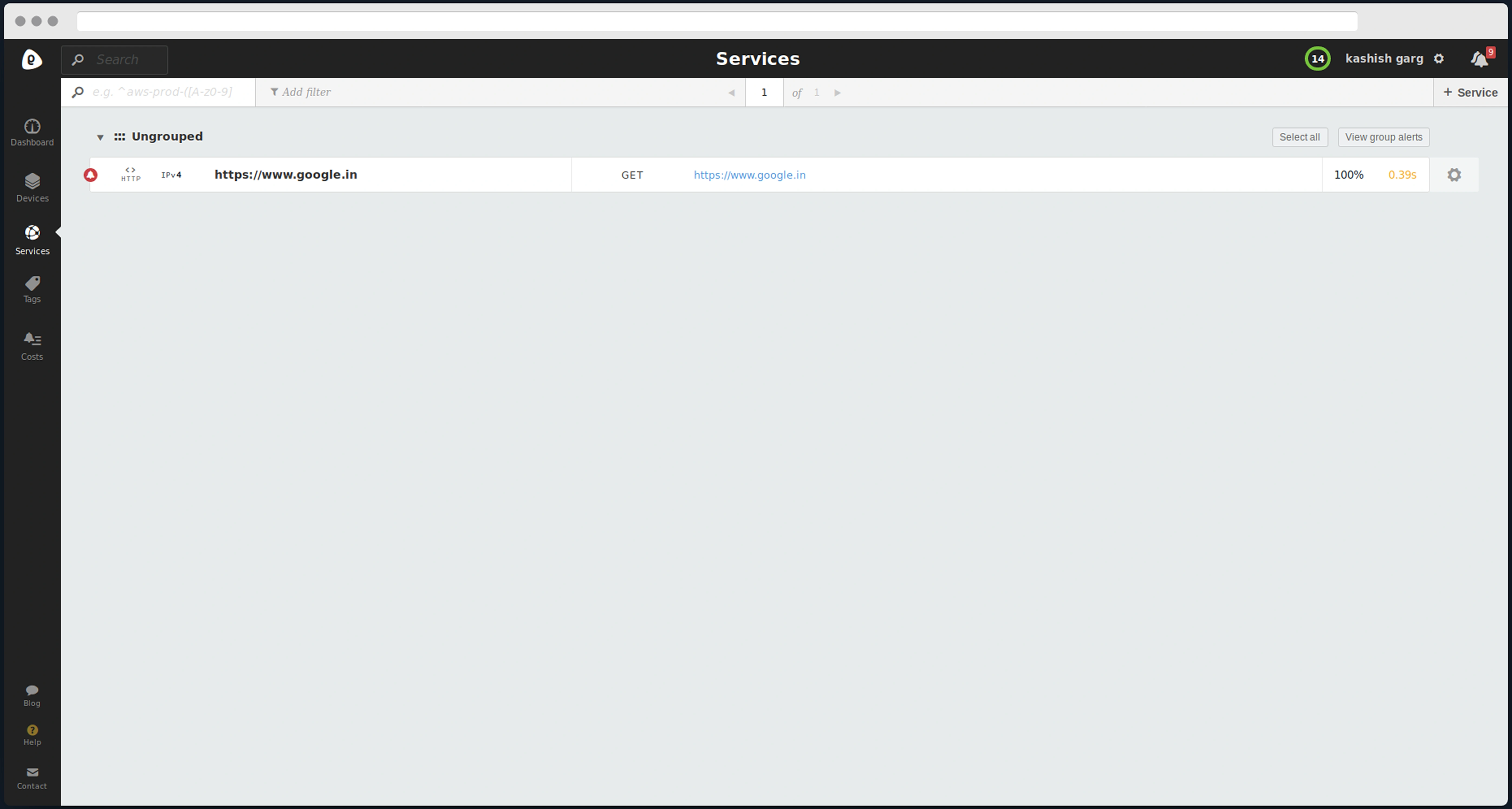Image resolution: width=1512 pixels, height=809 pixels.
Task: Click the red alert status icon
Action: tap(90, 175)
